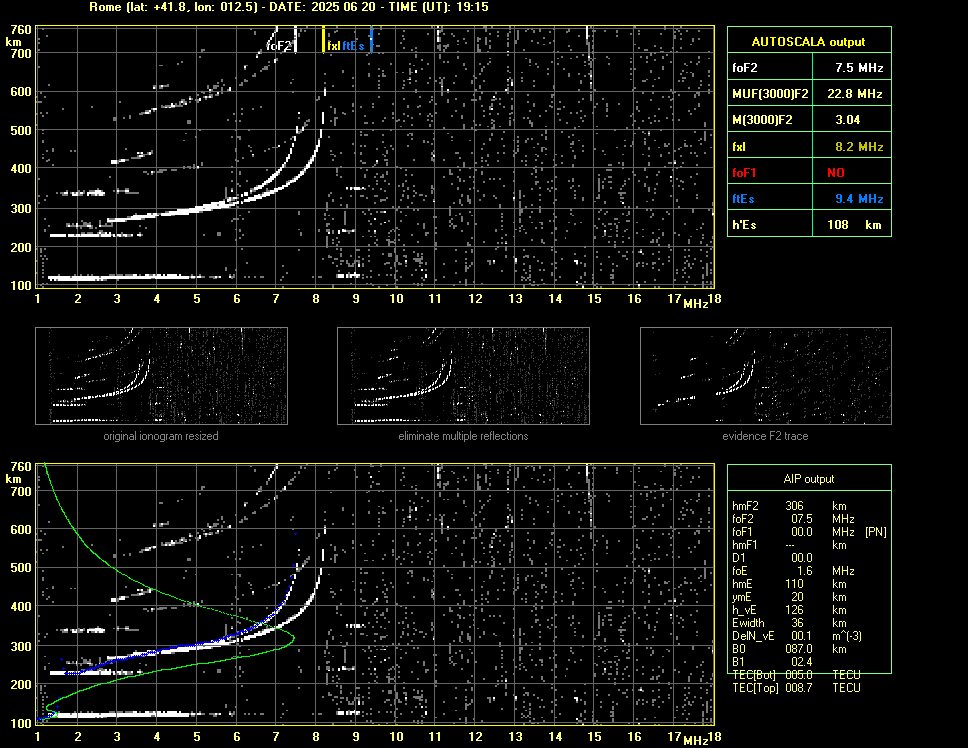The image size is (968, 748).
Task: Click the hmE 110 km row
Action: pyautogui.click(x=789, y=584)
